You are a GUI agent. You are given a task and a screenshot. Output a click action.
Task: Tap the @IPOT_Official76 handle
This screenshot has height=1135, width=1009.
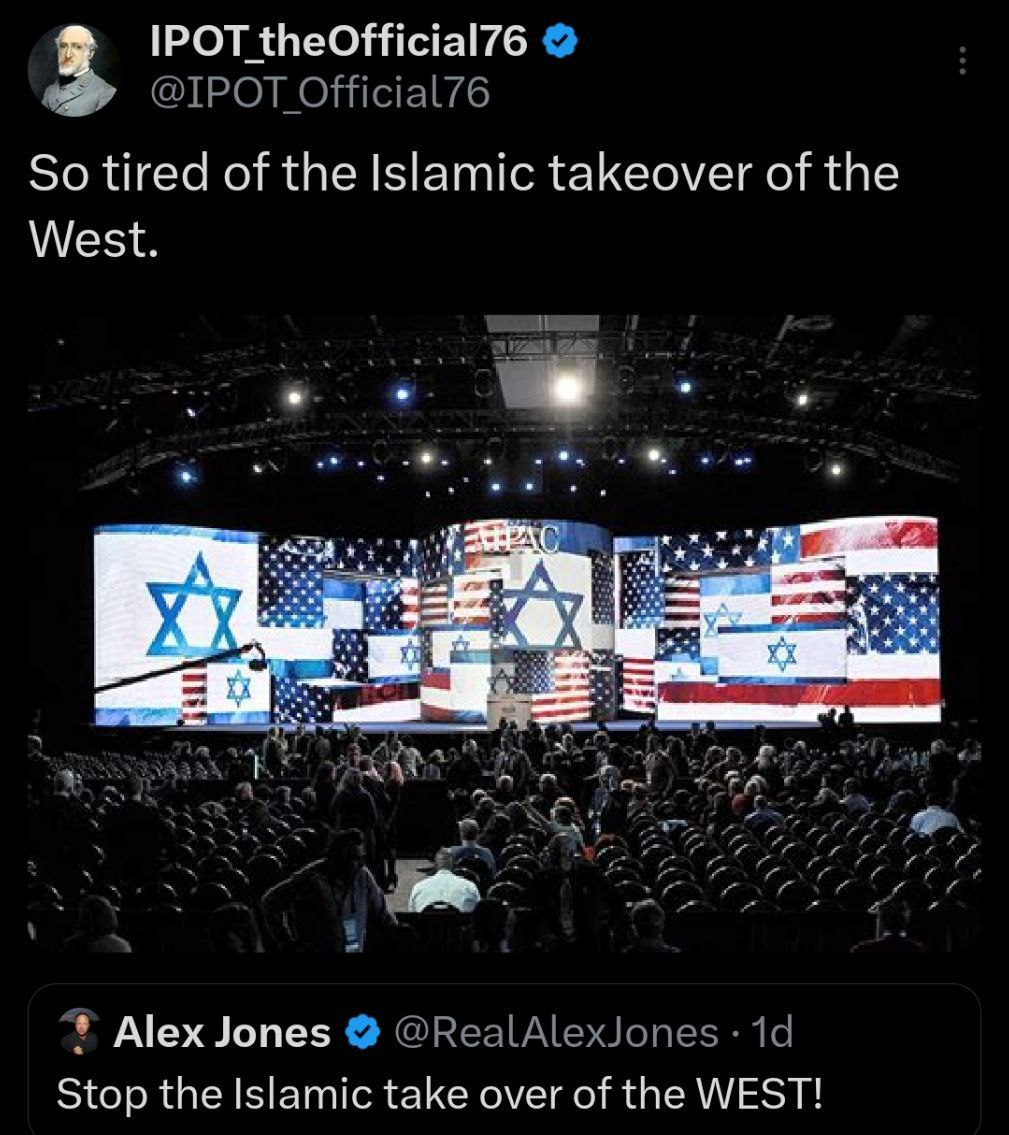pyautogui.click(x=319, y=92)
